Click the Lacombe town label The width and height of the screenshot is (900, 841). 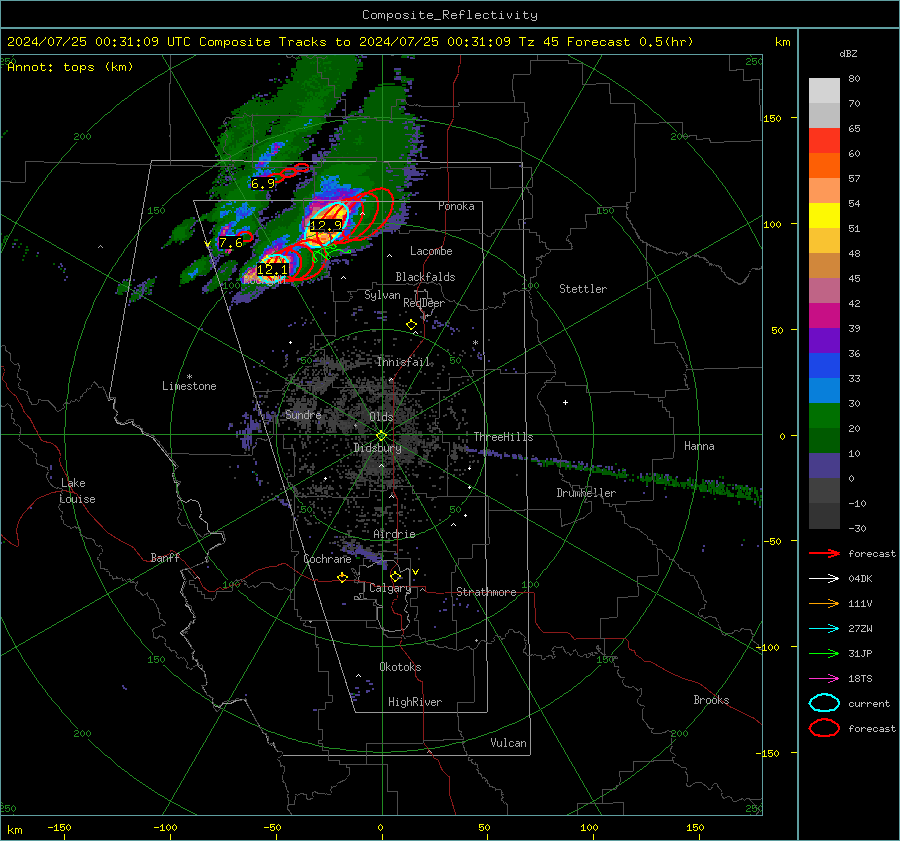(431, 251)
